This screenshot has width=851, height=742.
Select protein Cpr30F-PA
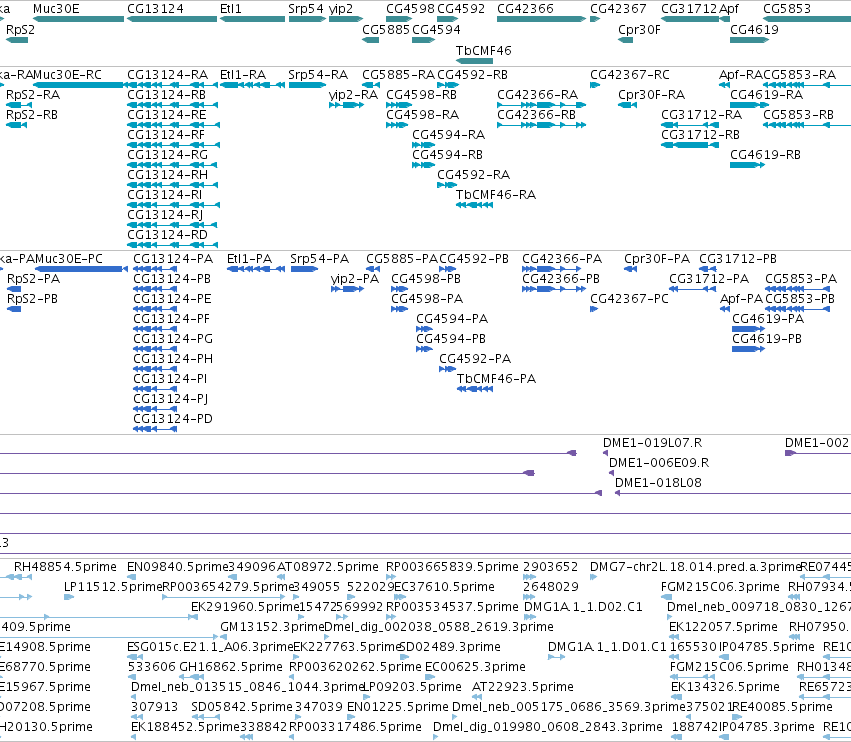(657, 258)
